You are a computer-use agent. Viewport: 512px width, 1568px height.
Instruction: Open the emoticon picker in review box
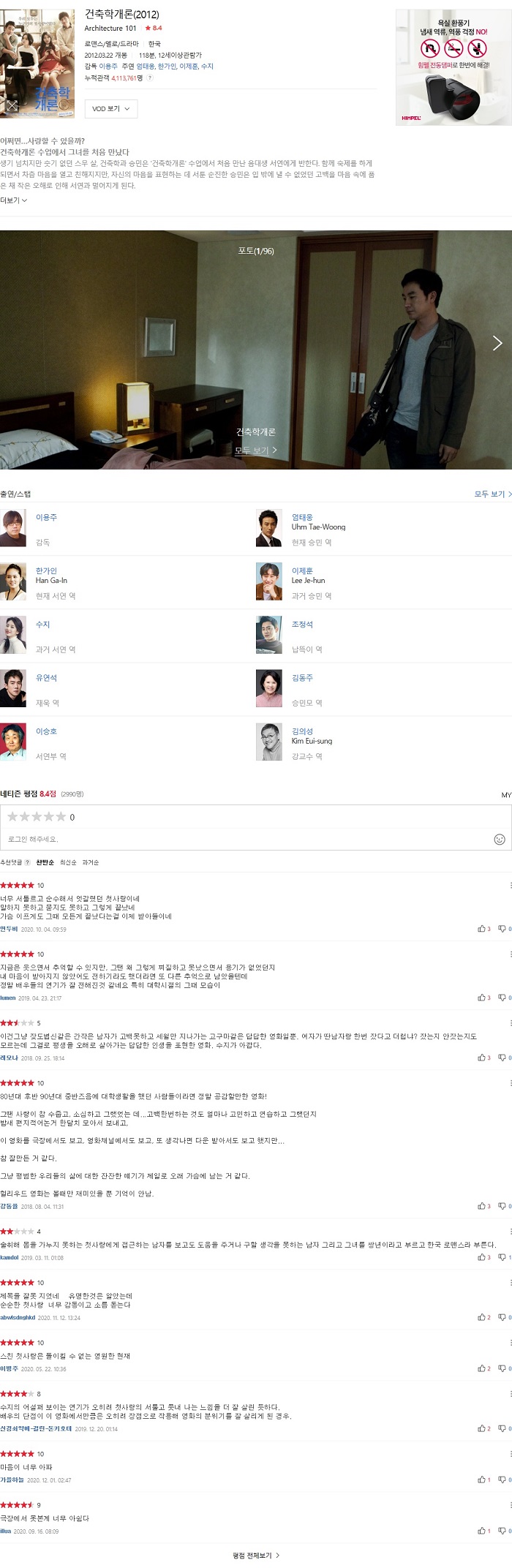[500, 840]
